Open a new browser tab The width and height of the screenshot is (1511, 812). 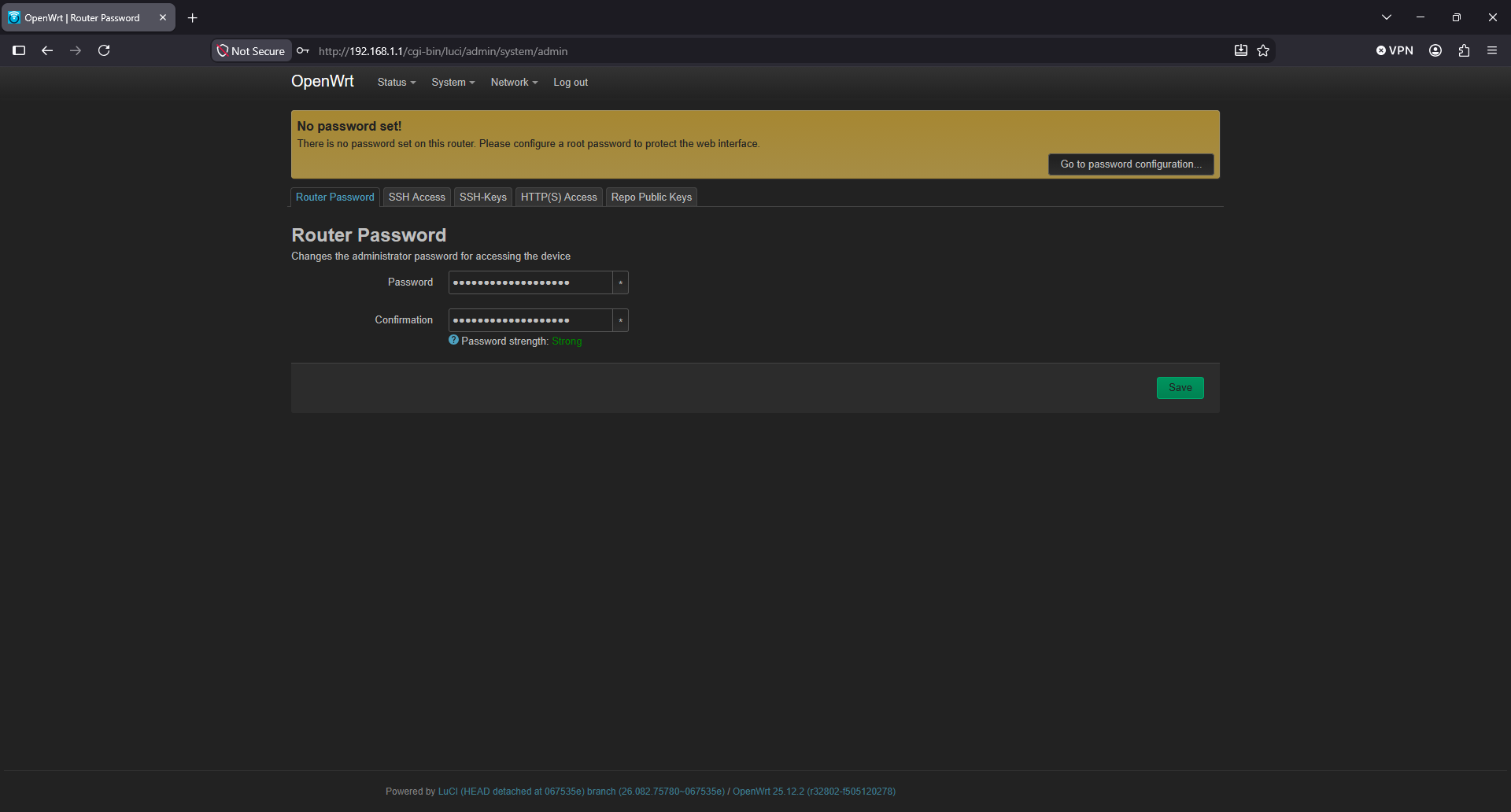tap(193, 17)
